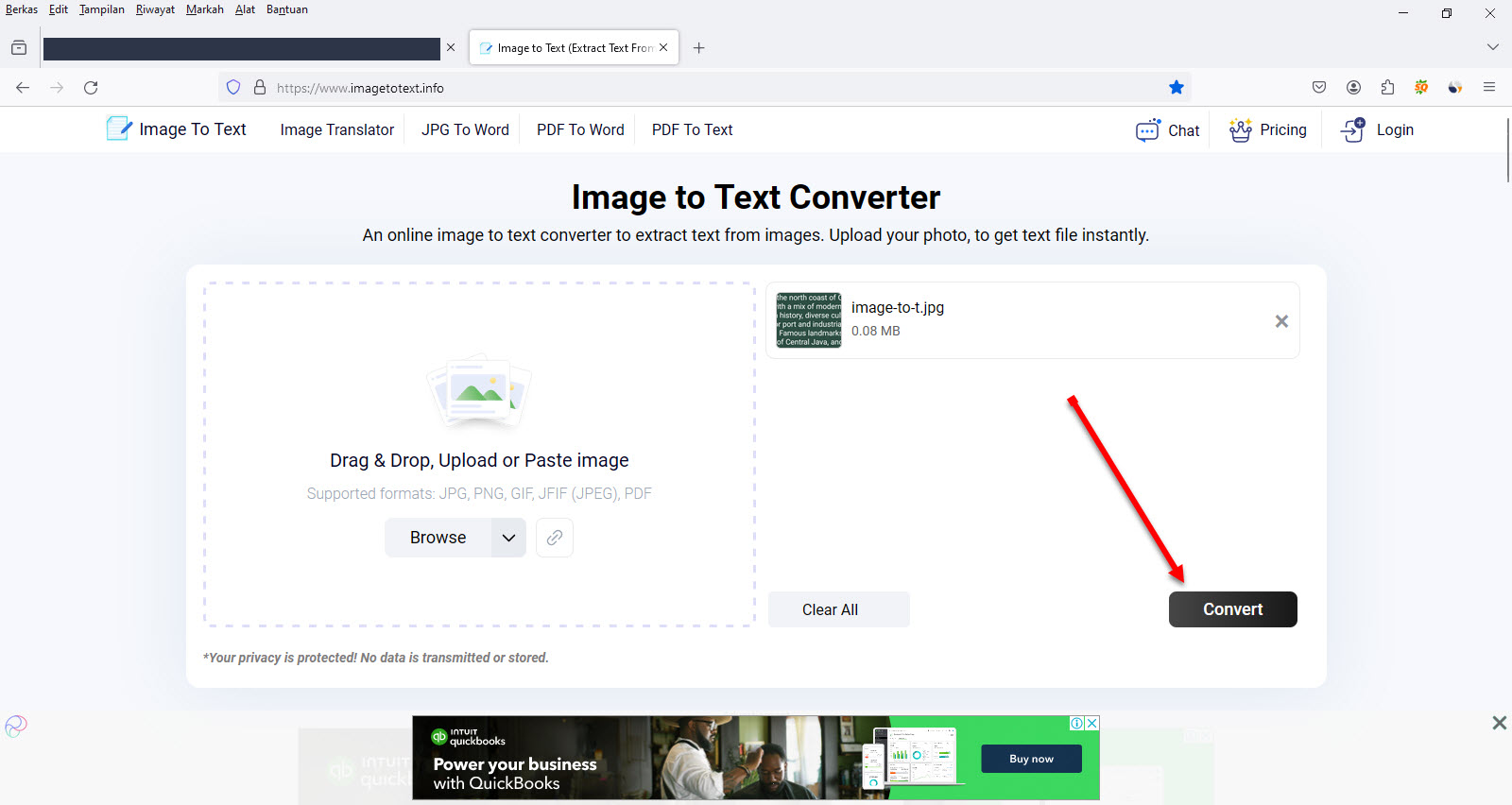Click the tracking protection shield icon
This screenshot has width=1512, height=805.
click(x=233, y=88)
